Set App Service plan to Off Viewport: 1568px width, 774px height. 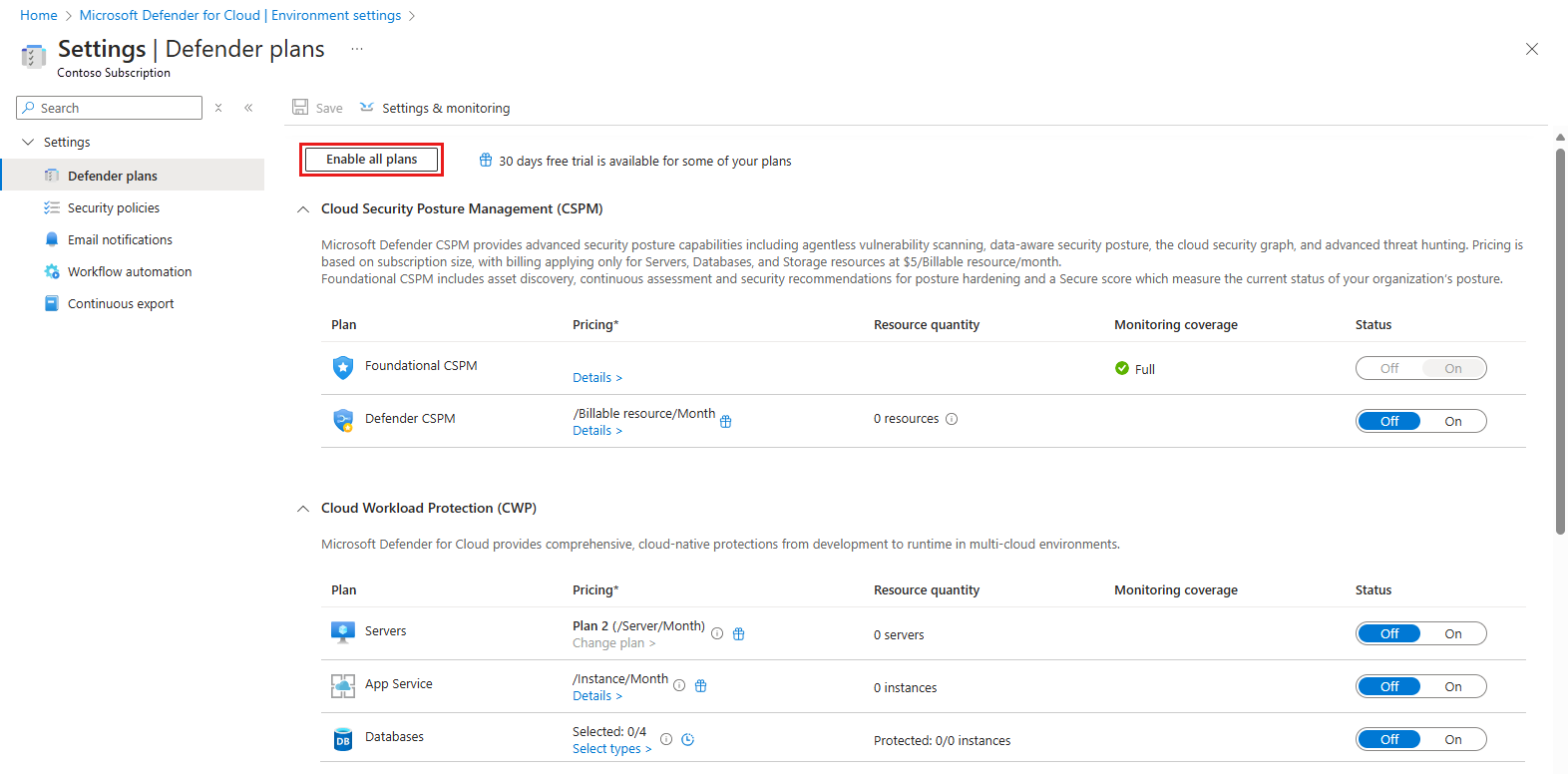coord(1389,686)
